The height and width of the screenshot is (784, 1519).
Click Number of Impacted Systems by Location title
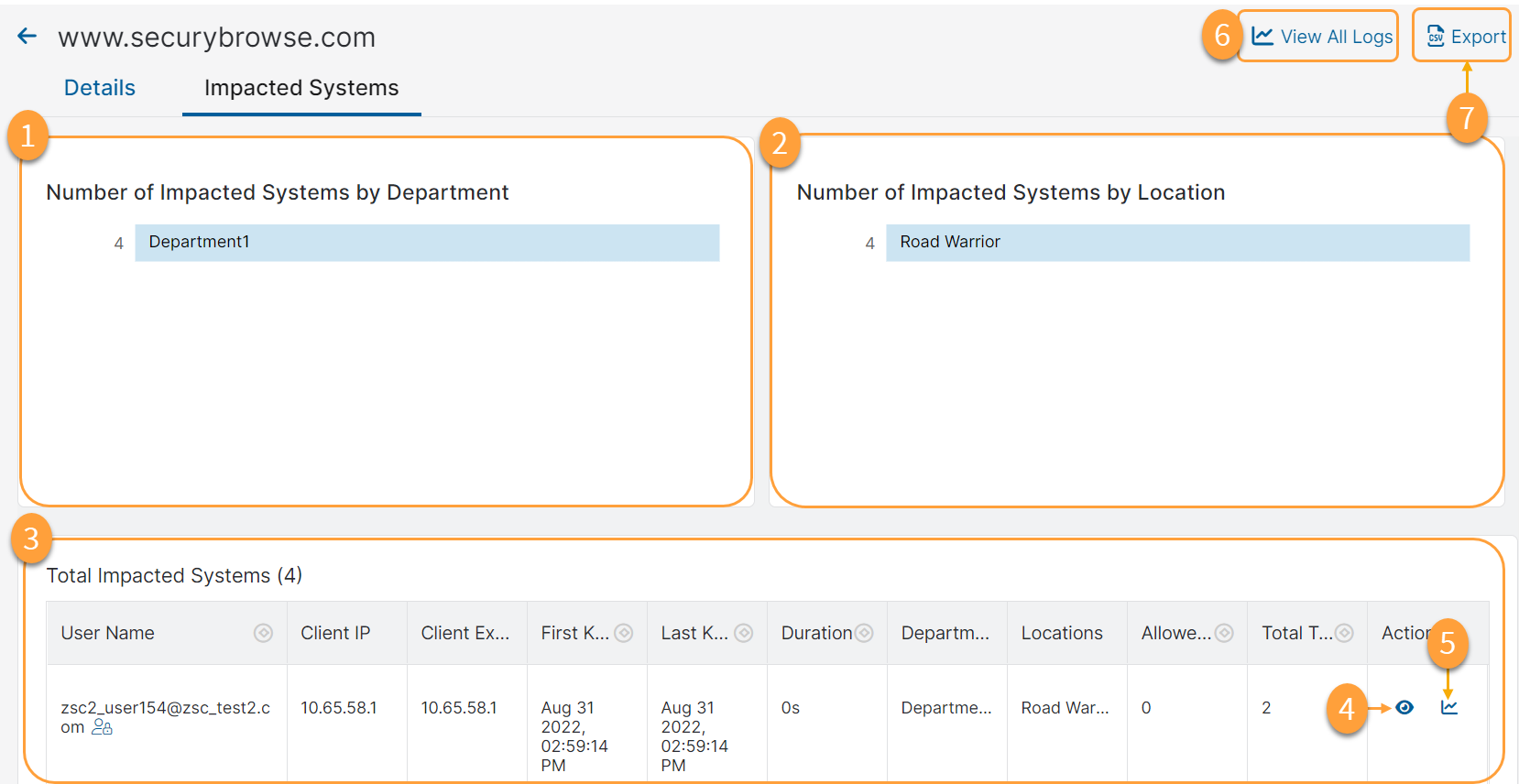[1011, 192]
